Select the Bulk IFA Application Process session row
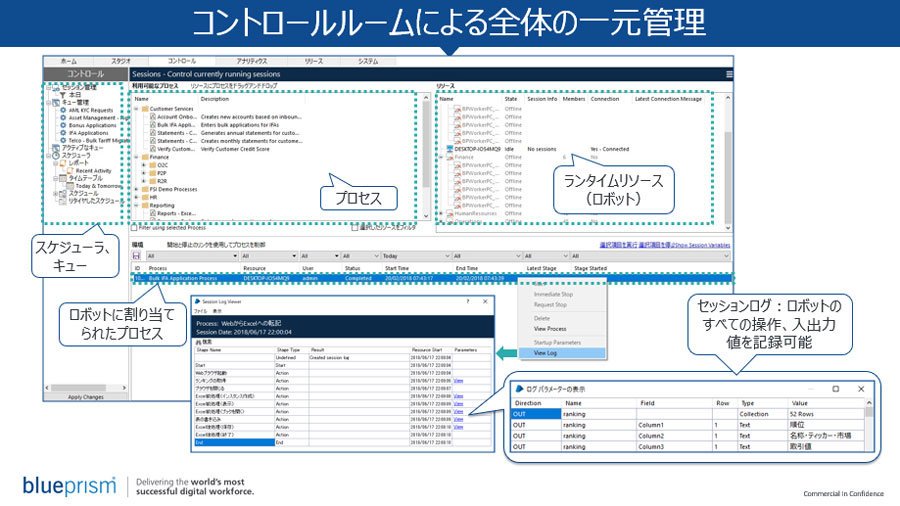 point(432,278)
